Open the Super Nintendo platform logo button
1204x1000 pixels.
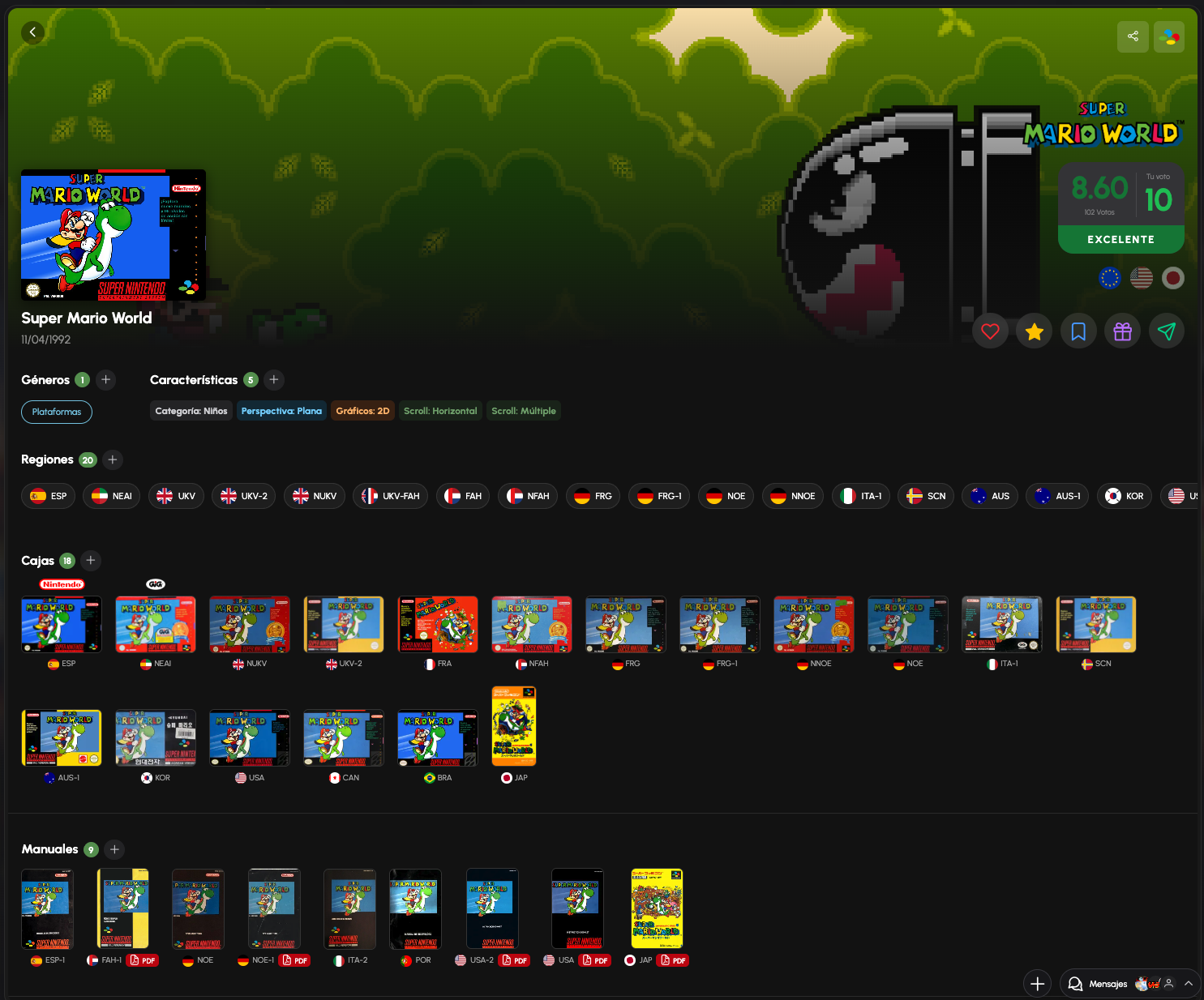click(x=1169, y=36)
